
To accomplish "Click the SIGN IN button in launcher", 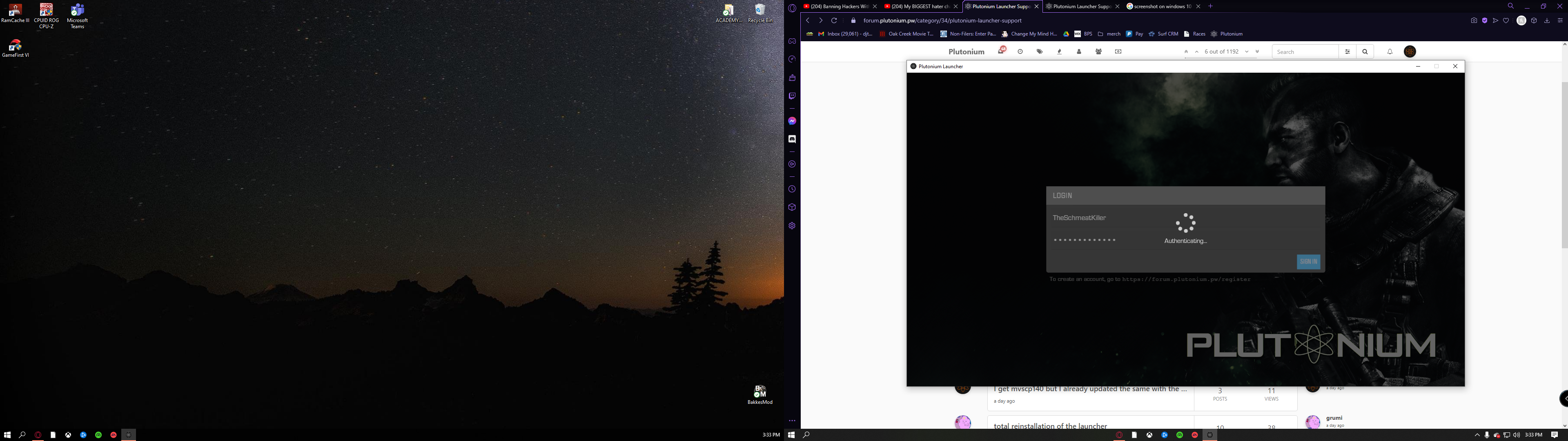I will (x=1308, y=261).
